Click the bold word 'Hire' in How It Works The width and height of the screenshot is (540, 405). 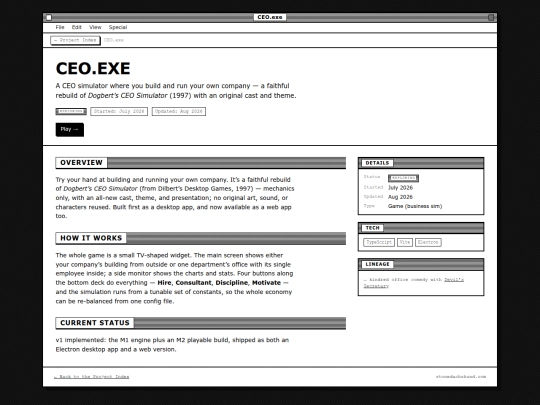click(164, 283)
